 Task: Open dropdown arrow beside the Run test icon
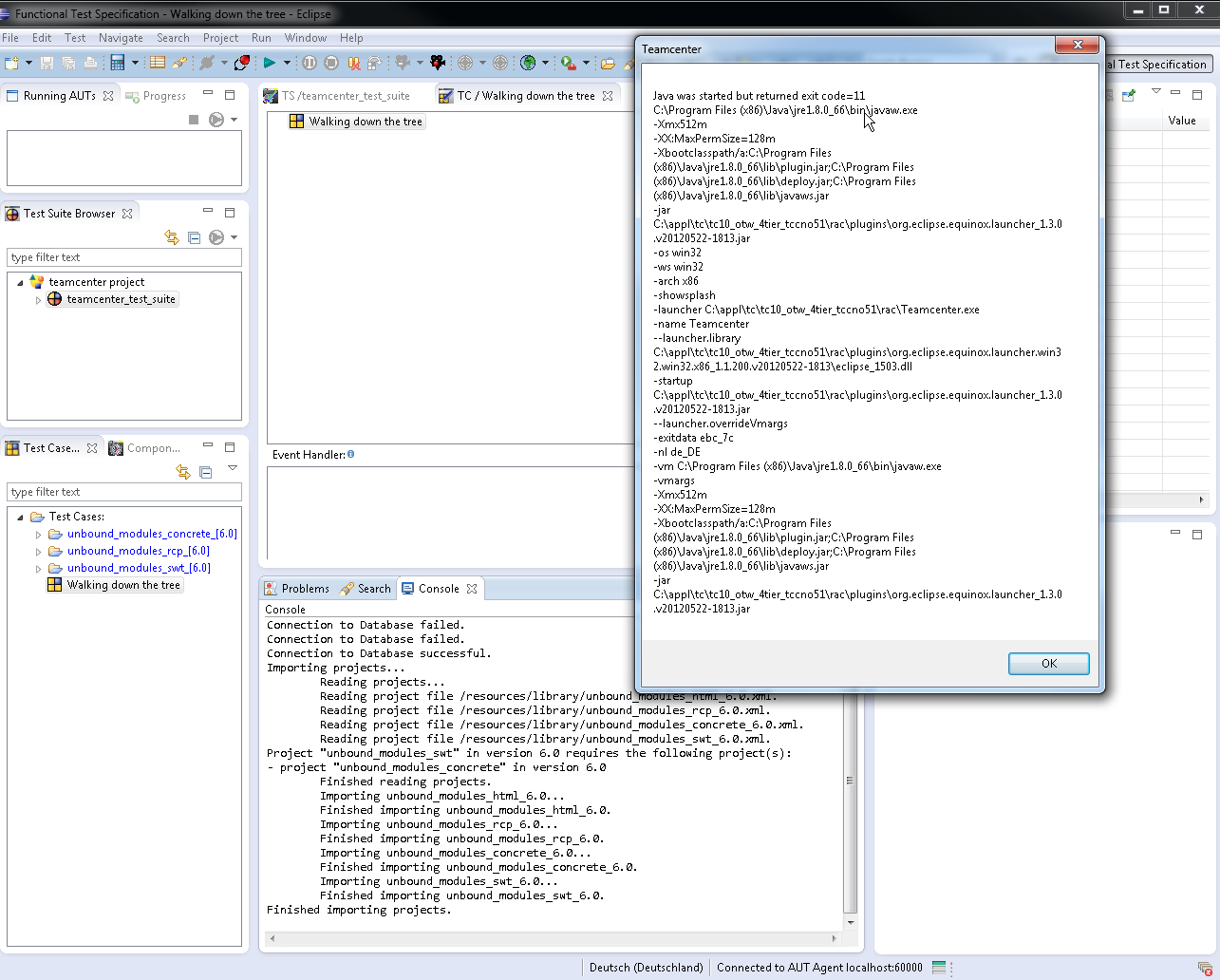point(287,64)
